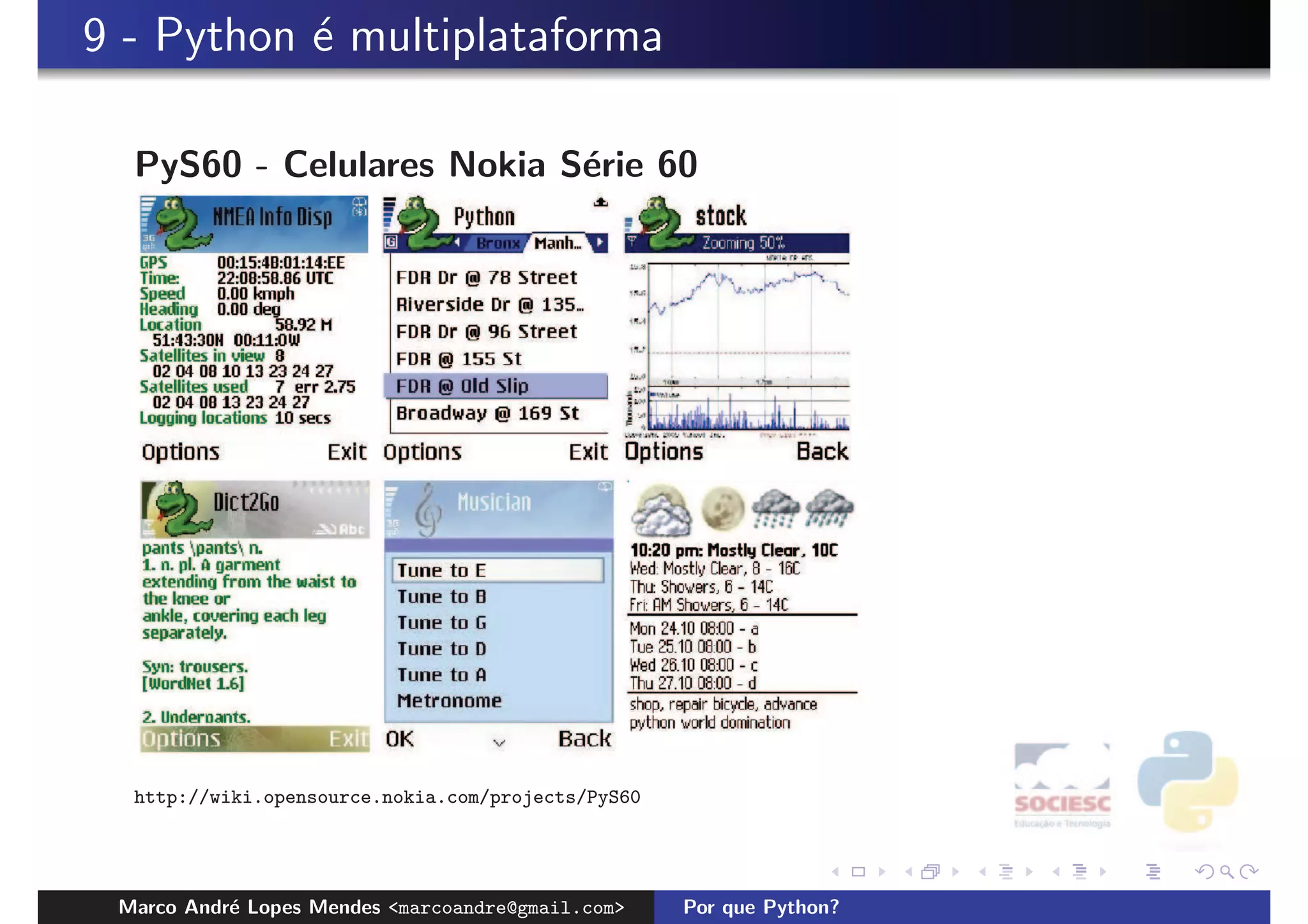Click the SOCIESC logo
The image size is (1308, 924).
pos(1062,785)
